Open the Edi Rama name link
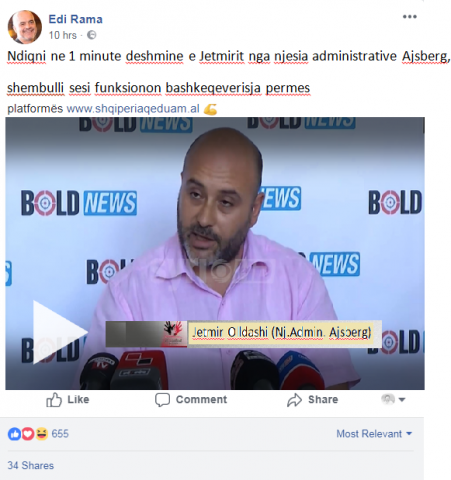451x480 pixels. 76,19
